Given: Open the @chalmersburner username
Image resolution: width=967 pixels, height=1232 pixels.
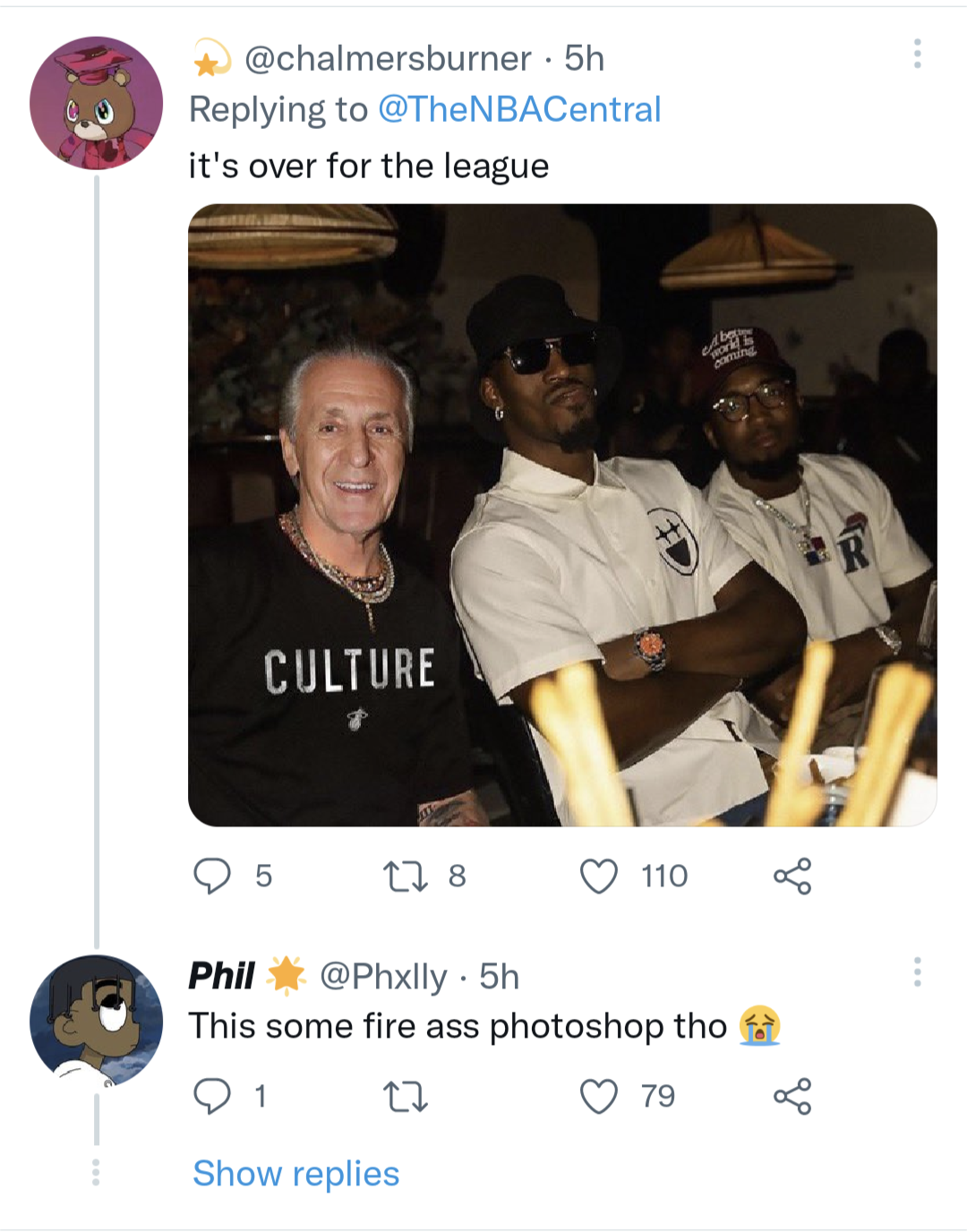Looking at the screenshot, I should (387, 59).
